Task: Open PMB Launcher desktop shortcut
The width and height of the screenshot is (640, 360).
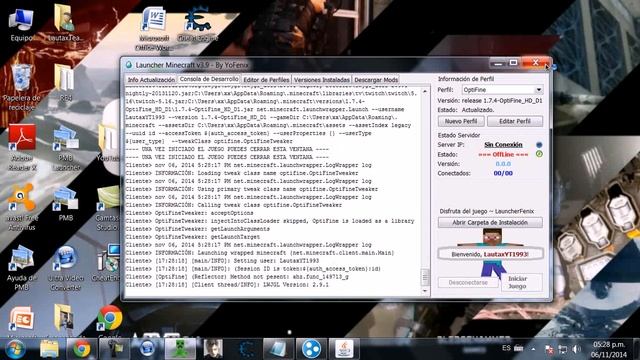Action: (66, 147)
